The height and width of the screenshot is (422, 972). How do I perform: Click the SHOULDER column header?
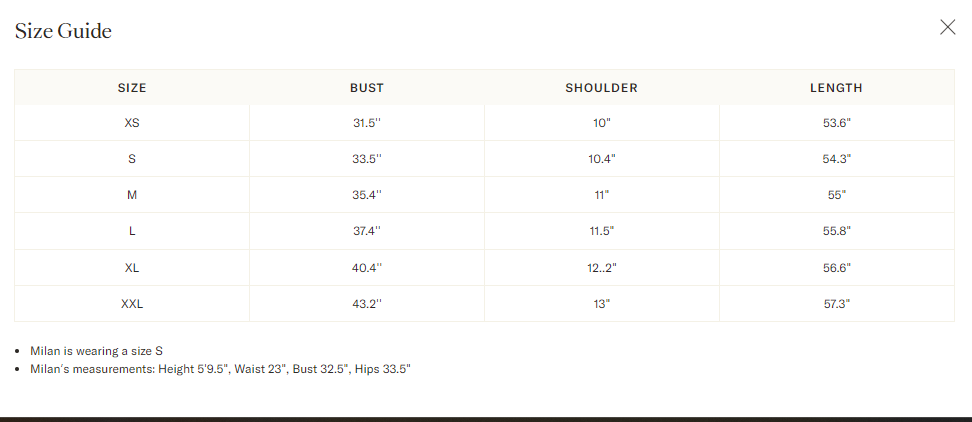[x=601, y=88]
